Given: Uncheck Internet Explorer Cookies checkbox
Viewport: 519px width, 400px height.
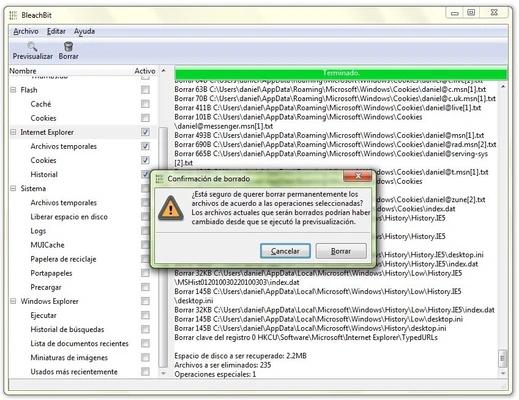Looking at the screenshot, I should (145, 160).
